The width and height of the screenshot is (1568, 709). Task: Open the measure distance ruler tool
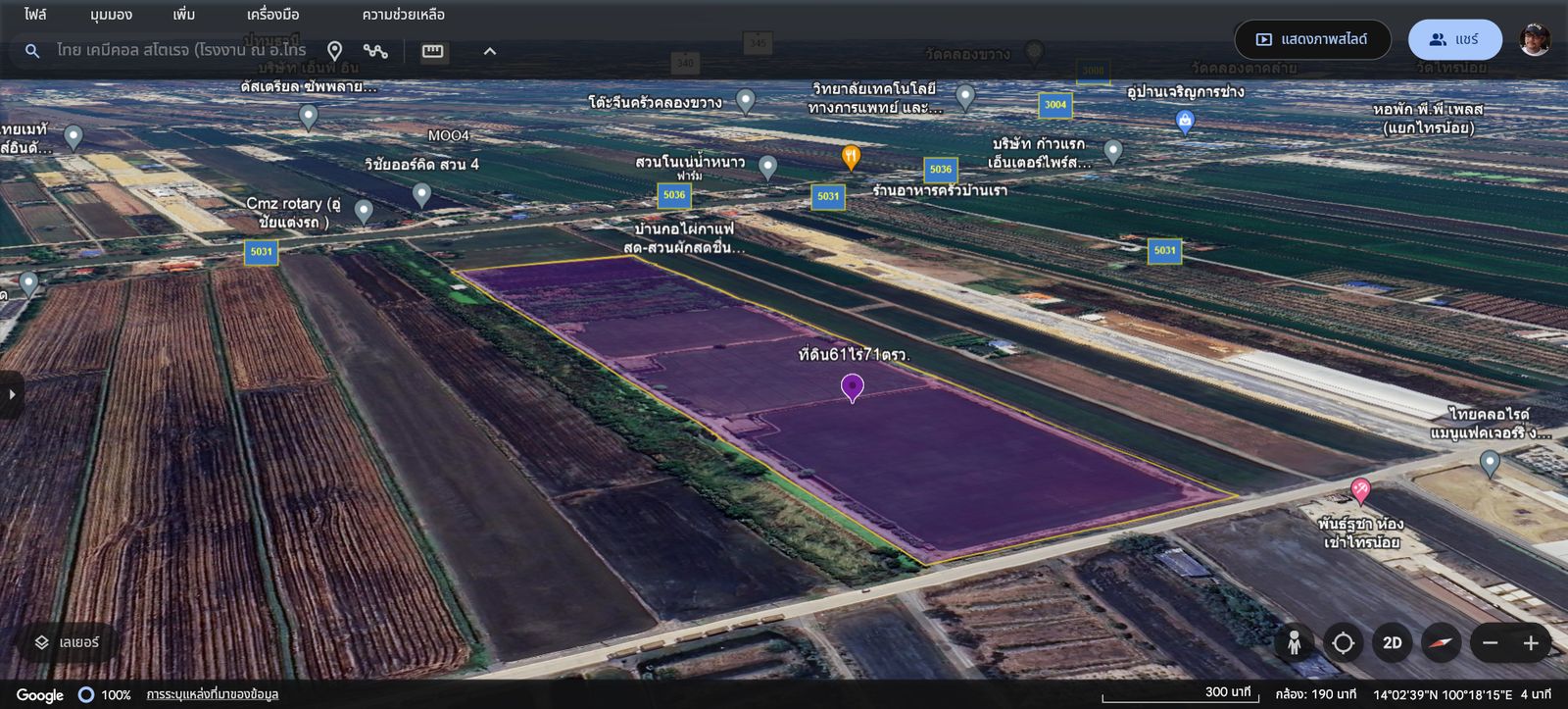click(x=432, y=51)
